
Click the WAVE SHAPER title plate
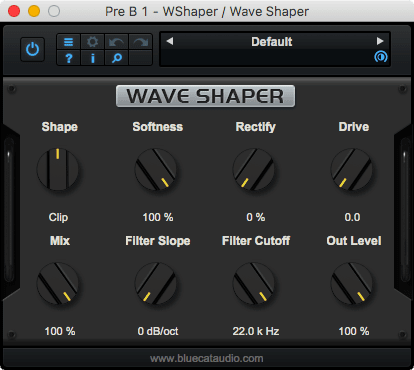205,96
